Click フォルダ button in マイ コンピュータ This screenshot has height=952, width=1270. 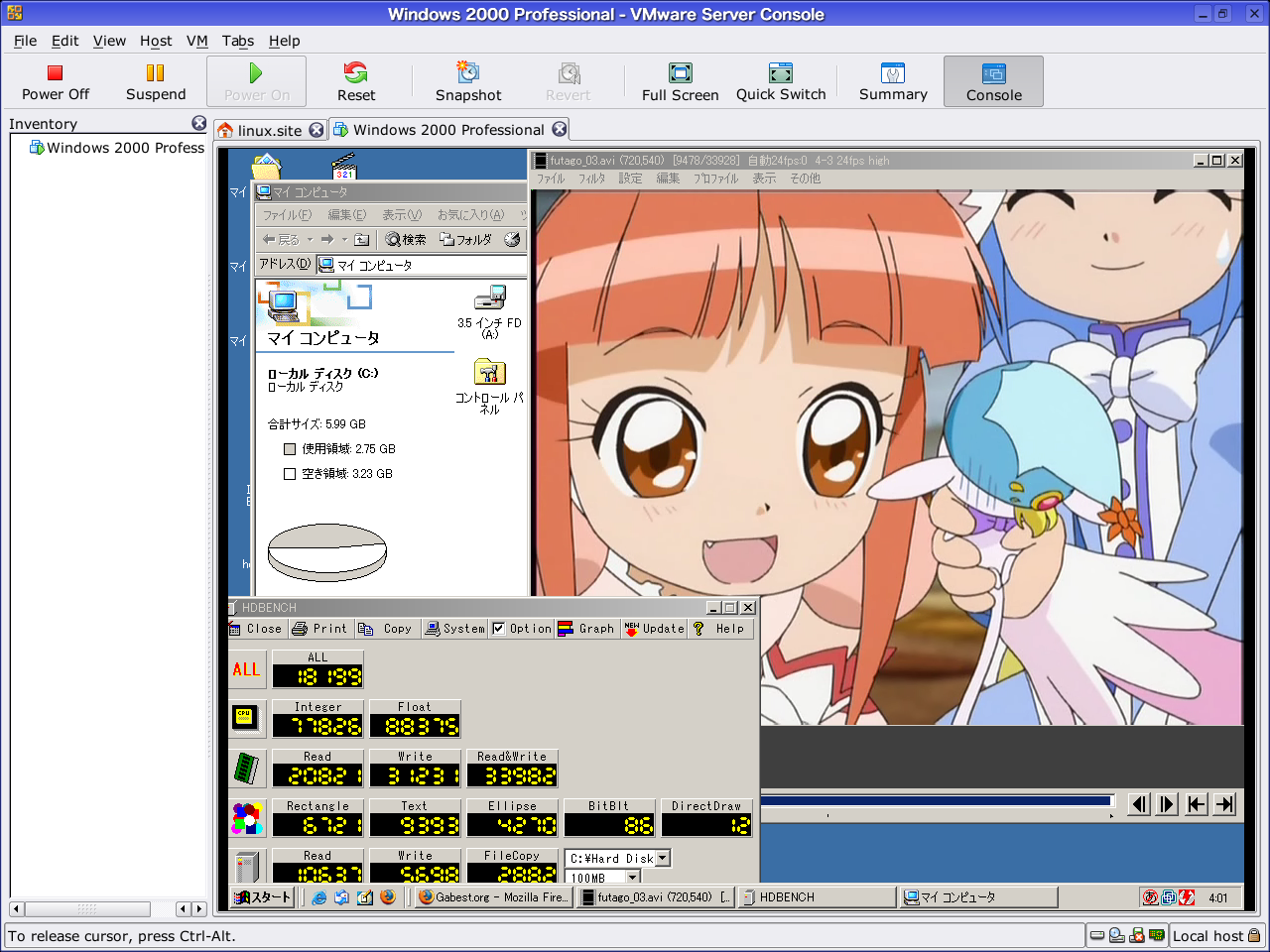click(465, 239)
